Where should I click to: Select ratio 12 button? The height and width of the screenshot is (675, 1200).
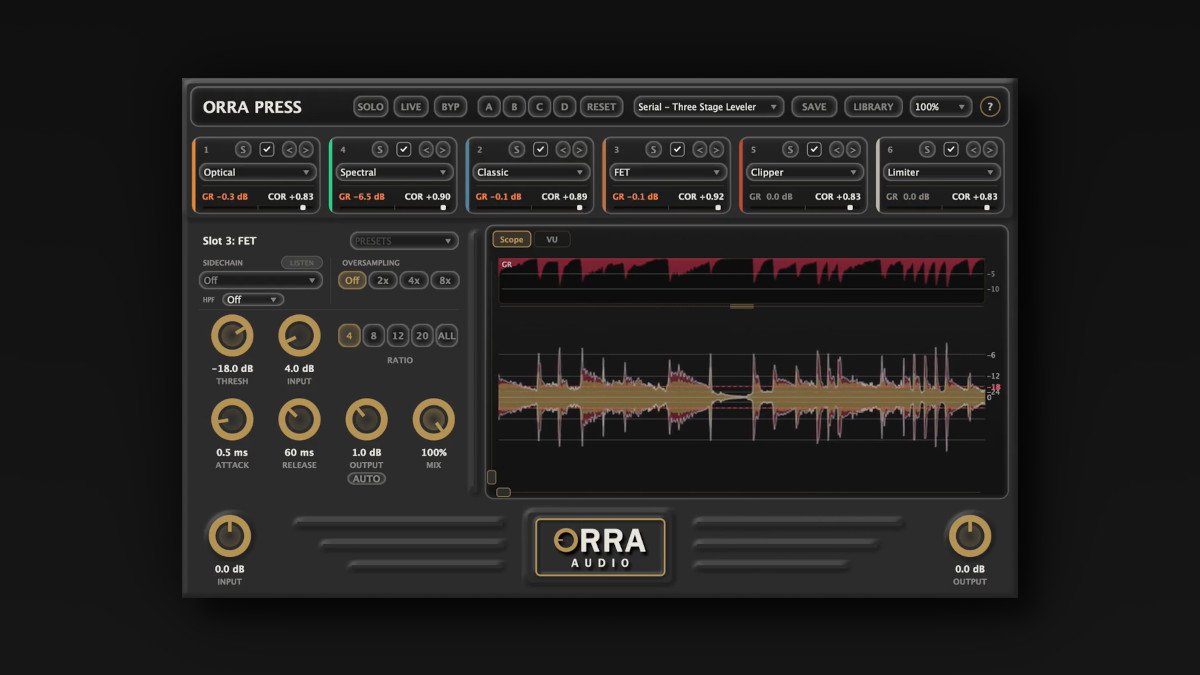pos(397,336)
